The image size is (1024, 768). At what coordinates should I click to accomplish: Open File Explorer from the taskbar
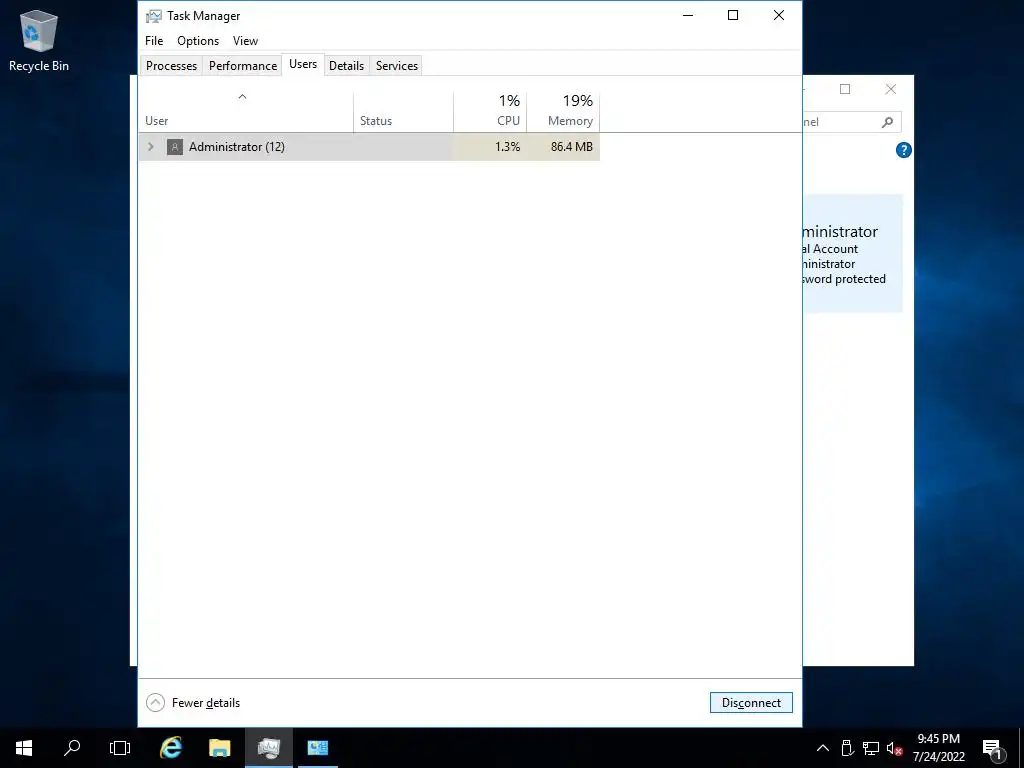pos(219,748)
